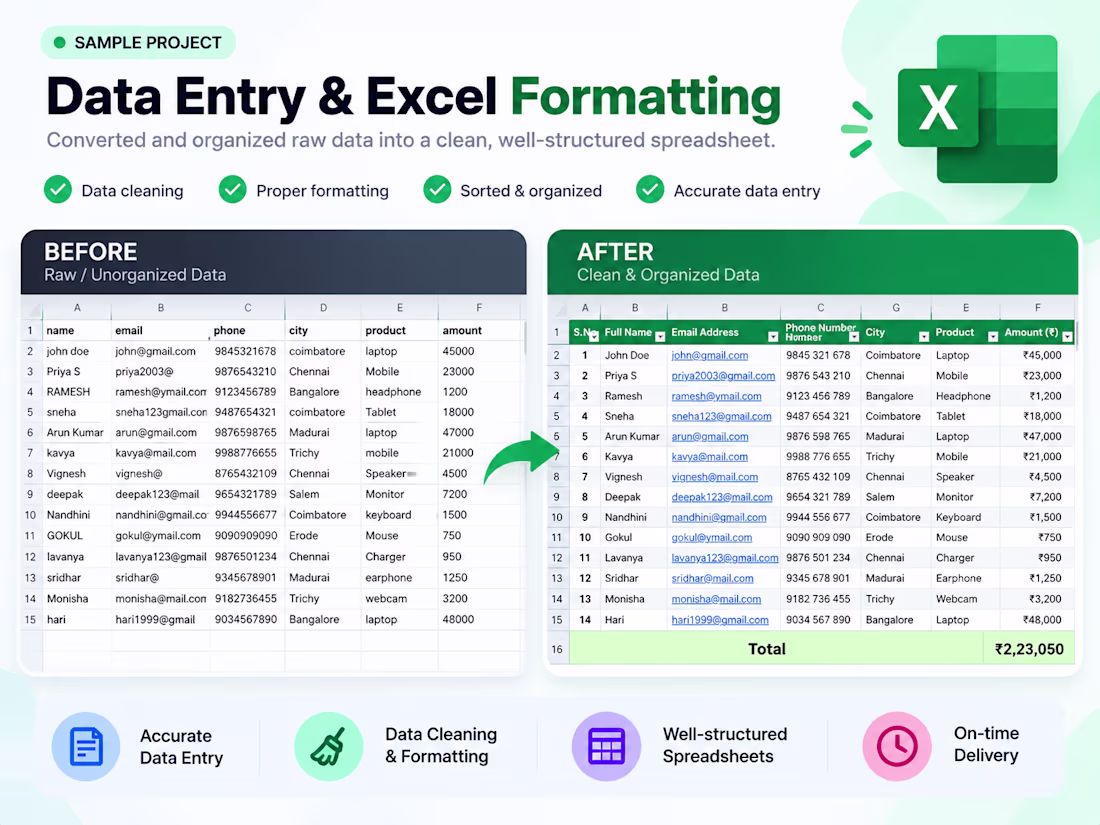Click the checkmark beside Sorted & organized
The image size is (1100, 825).
click(x=437, y=189)
